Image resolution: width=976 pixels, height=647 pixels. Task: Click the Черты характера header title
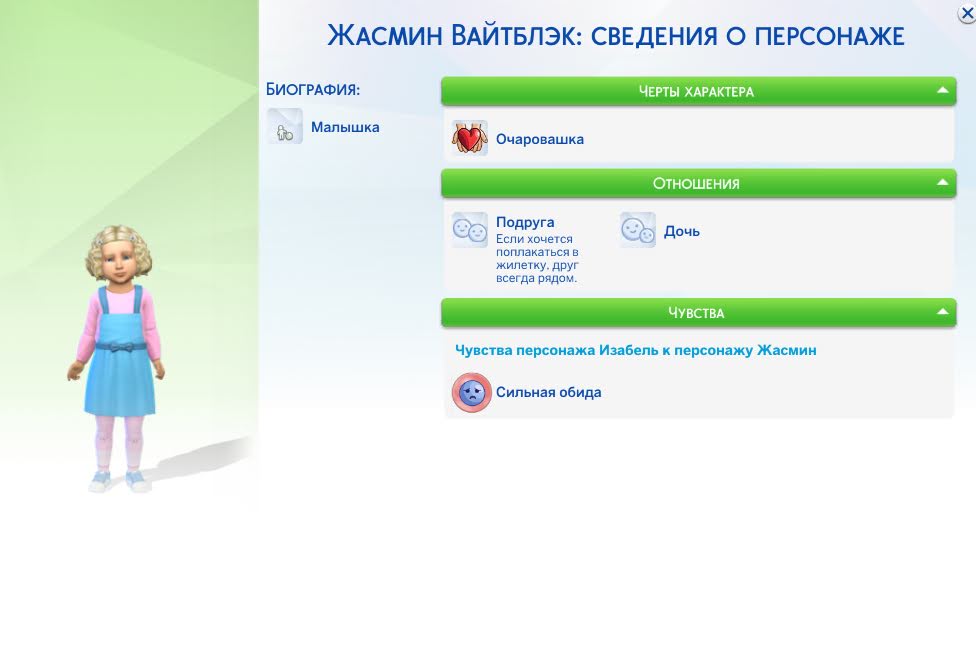click(x=696, y=92)
